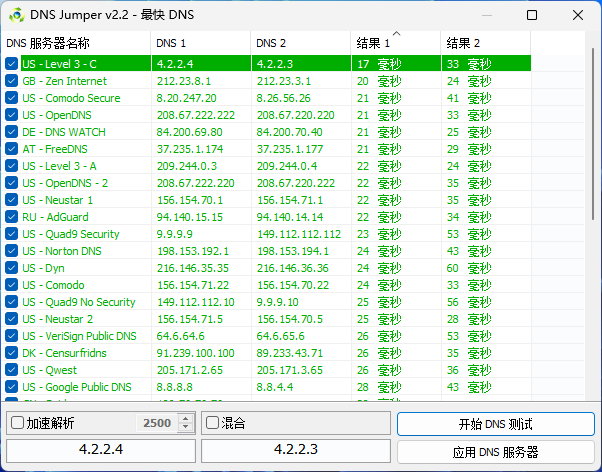Toggle the RU - AdGuard checkbox

click(12, 217)
